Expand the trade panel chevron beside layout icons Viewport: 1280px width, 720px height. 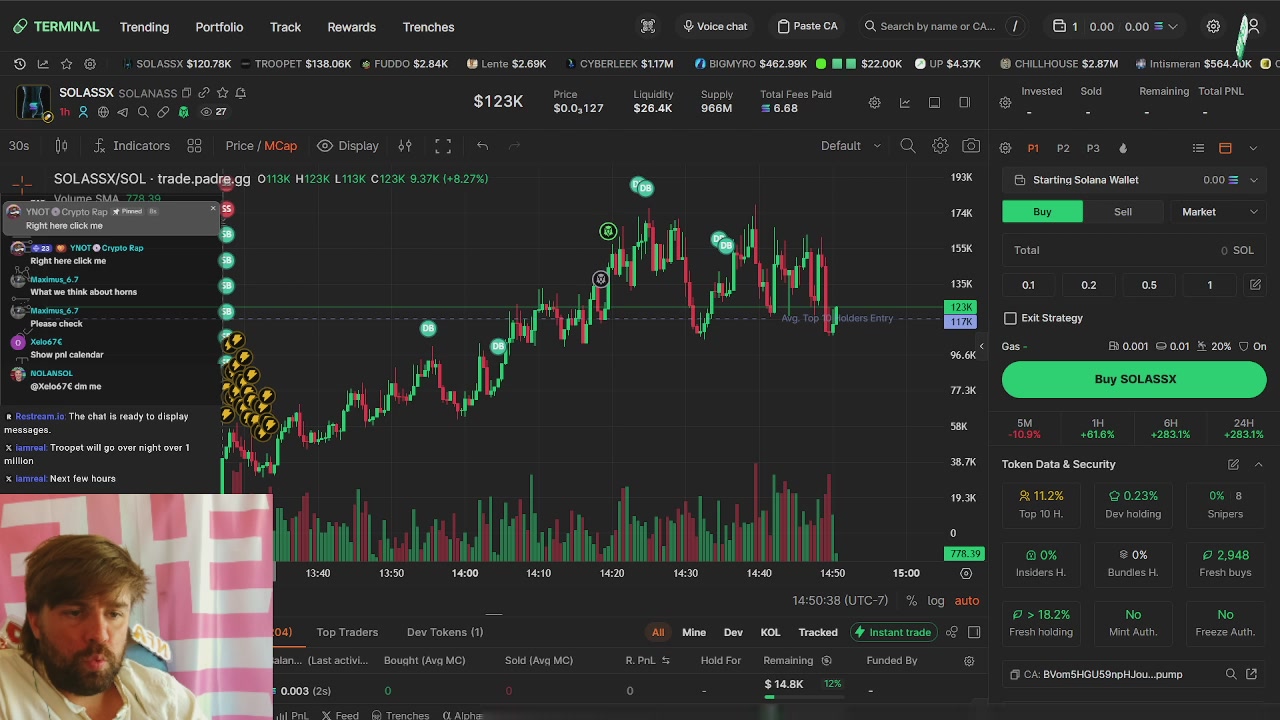pos(1253,149)
